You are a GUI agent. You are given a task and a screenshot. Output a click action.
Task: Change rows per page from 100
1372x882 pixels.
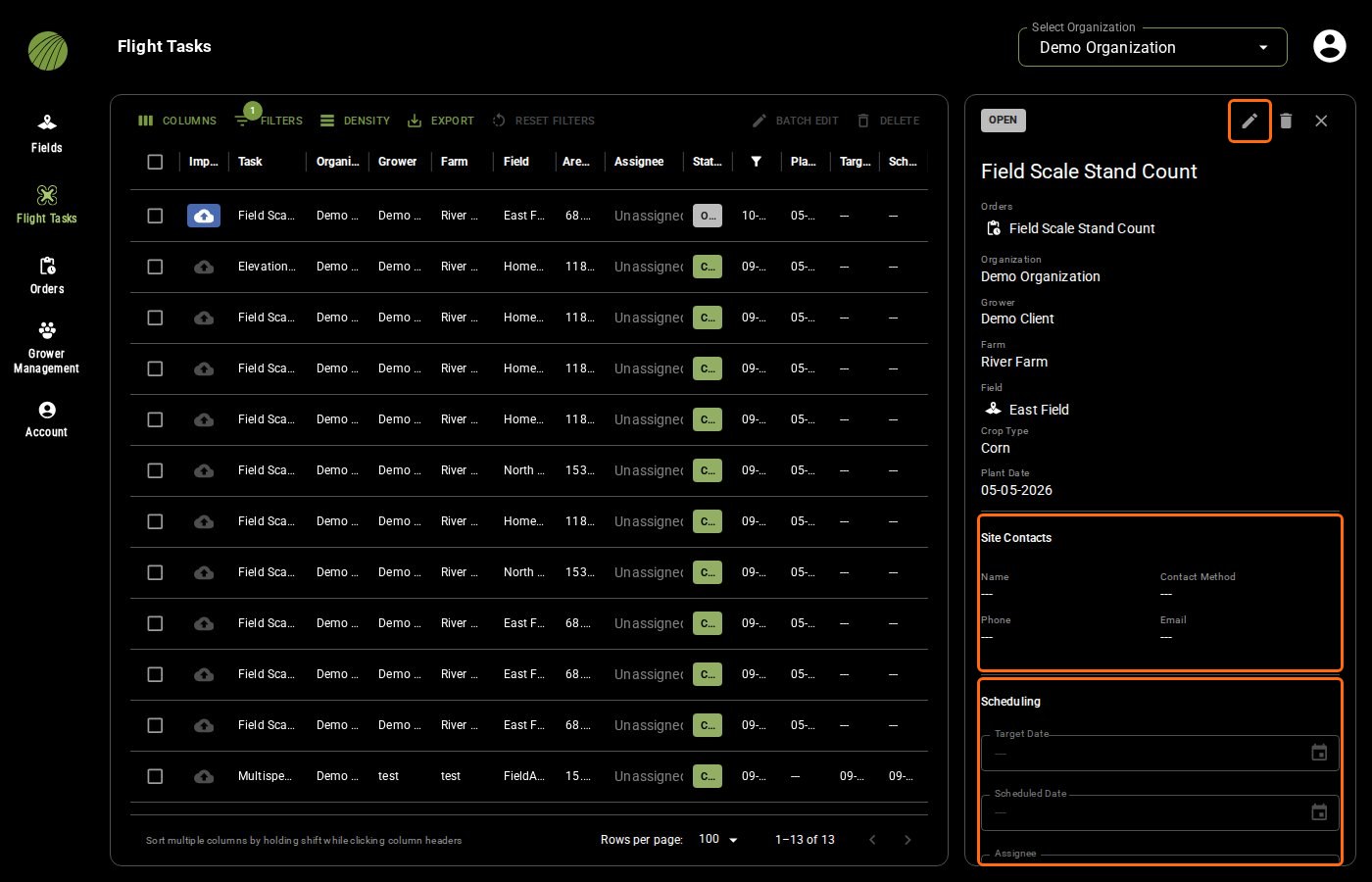click(717, 840)
